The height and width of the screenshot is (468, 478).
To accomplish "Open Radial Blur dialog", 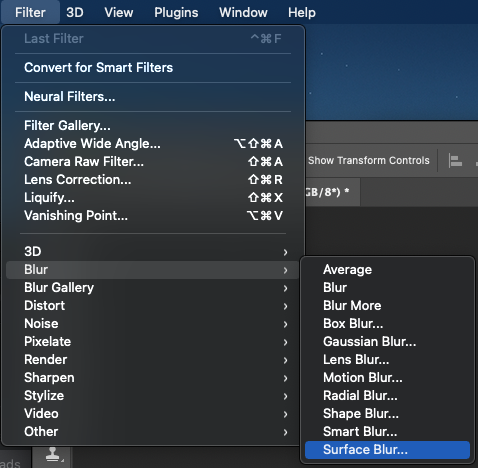I will 387,396.
